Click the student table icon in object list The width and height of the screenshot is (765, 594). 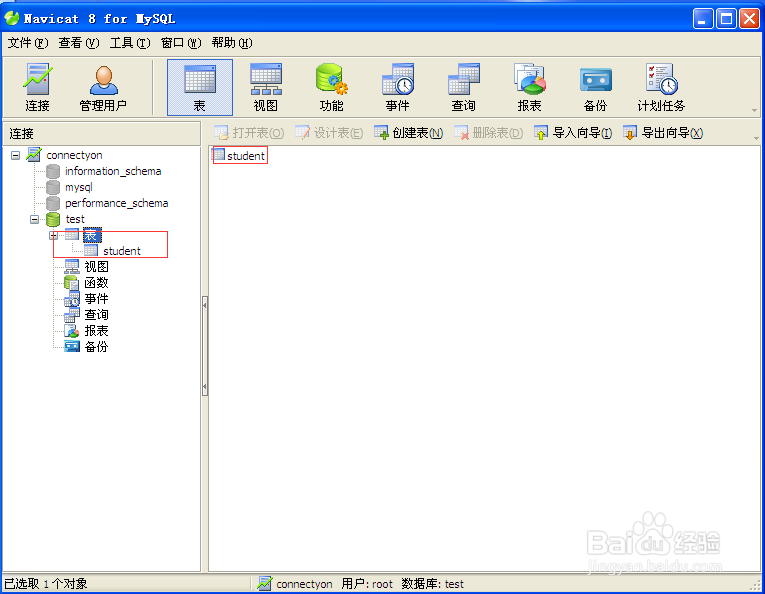tap(219, 155)
